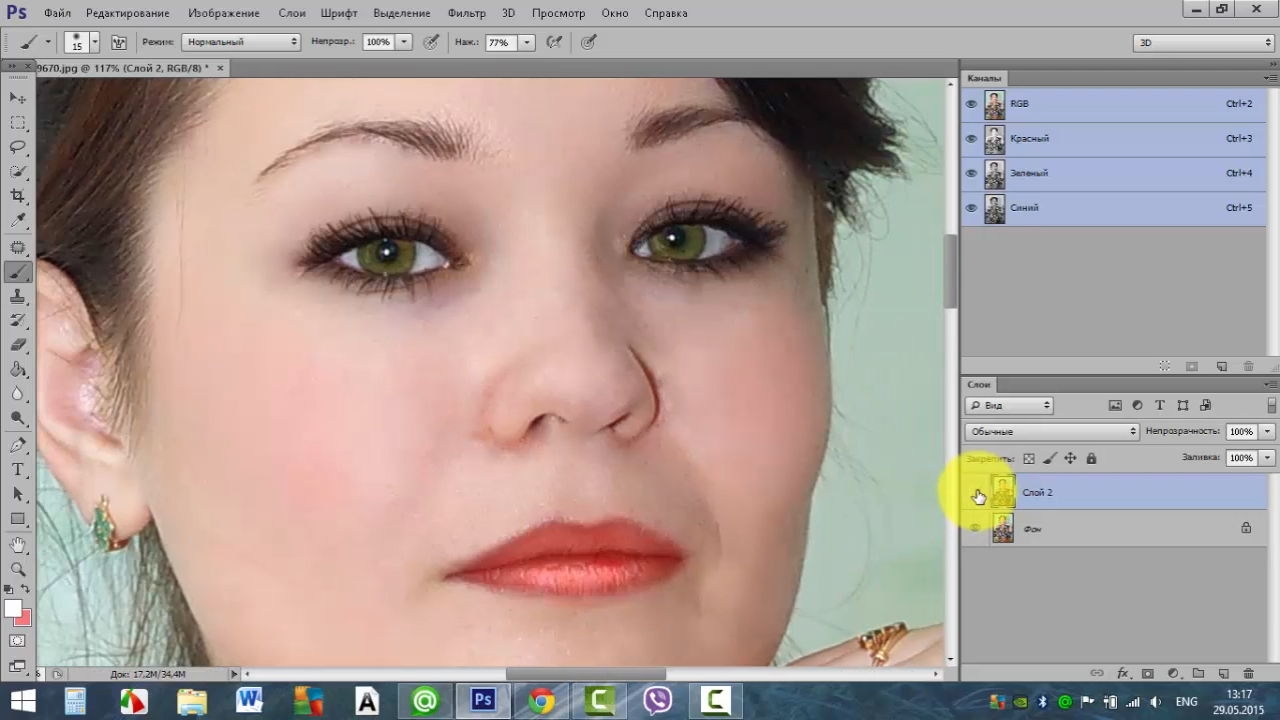Select foreground color swatch
Image resolution: width=1280 pixels, height=720 pixels.
(13, 609)
